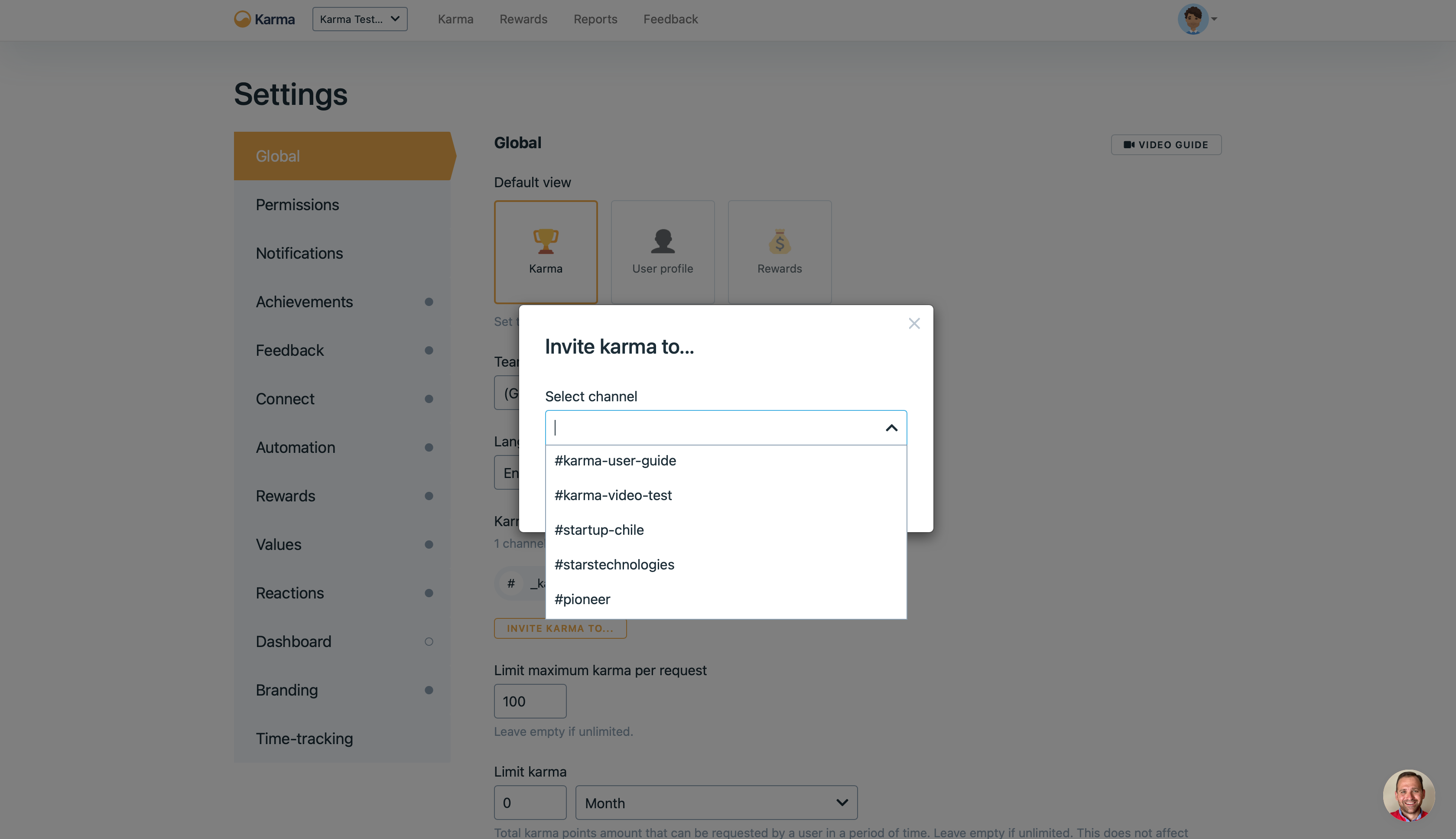
Task: Collapse the Select channel dropdown chevron
Action: click(x=891, y=428)
